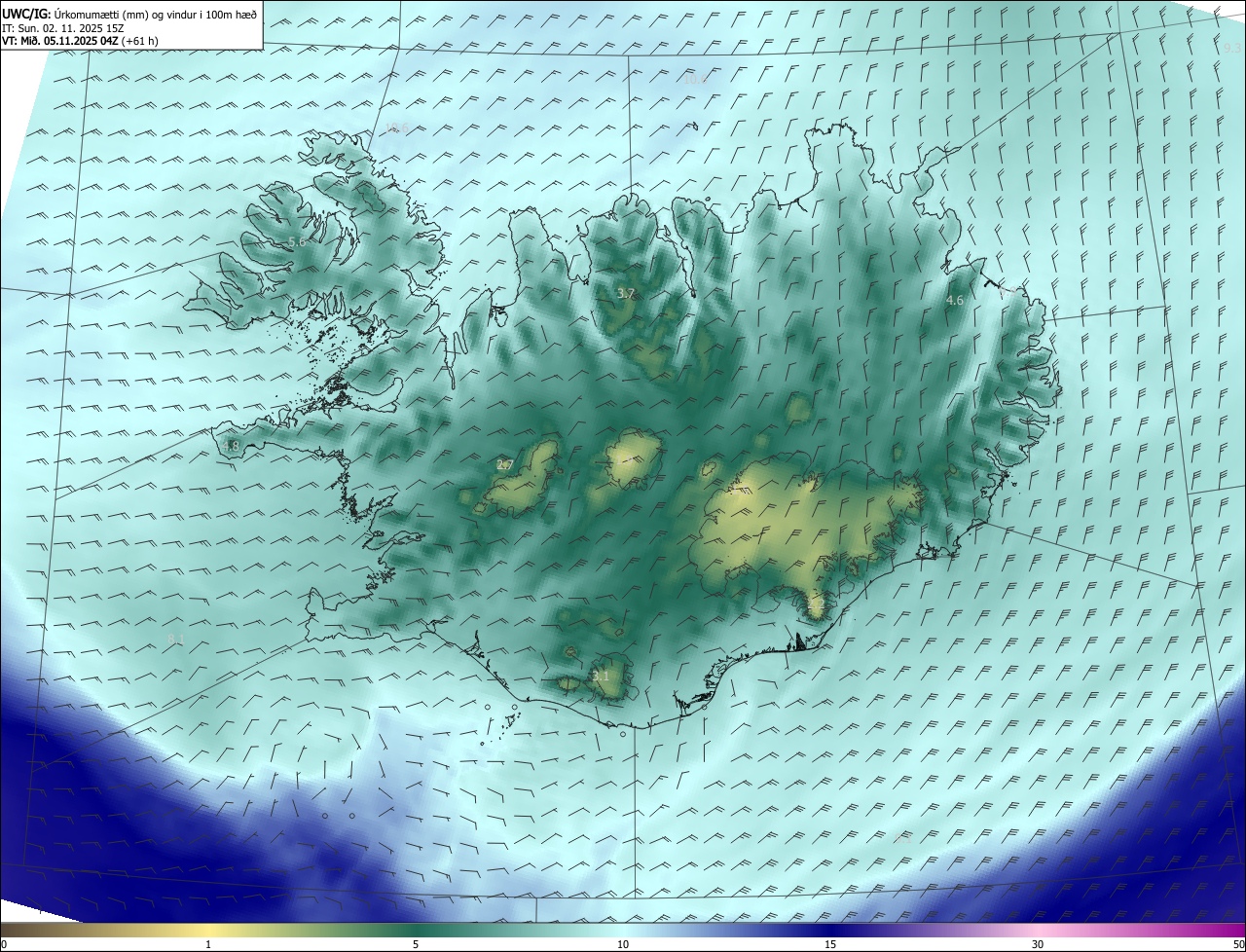Click the 9.3 value in the top-right corner

click(x=1232, y=49)
